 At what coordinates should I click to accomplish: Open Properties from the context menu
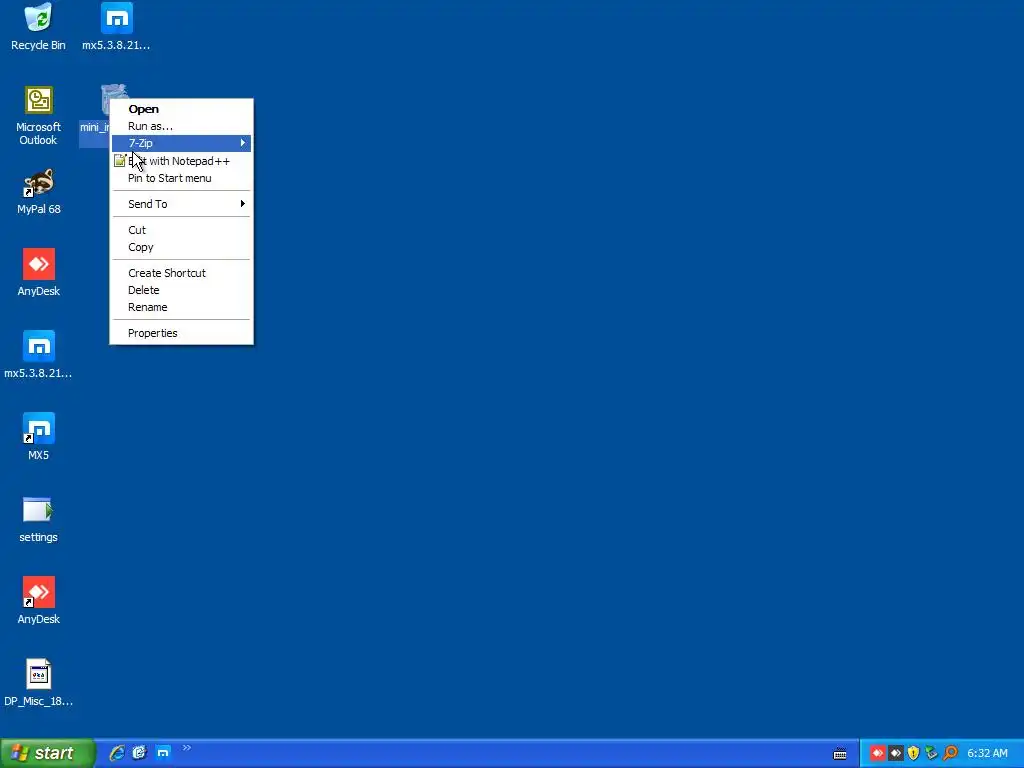pos(182,333)
